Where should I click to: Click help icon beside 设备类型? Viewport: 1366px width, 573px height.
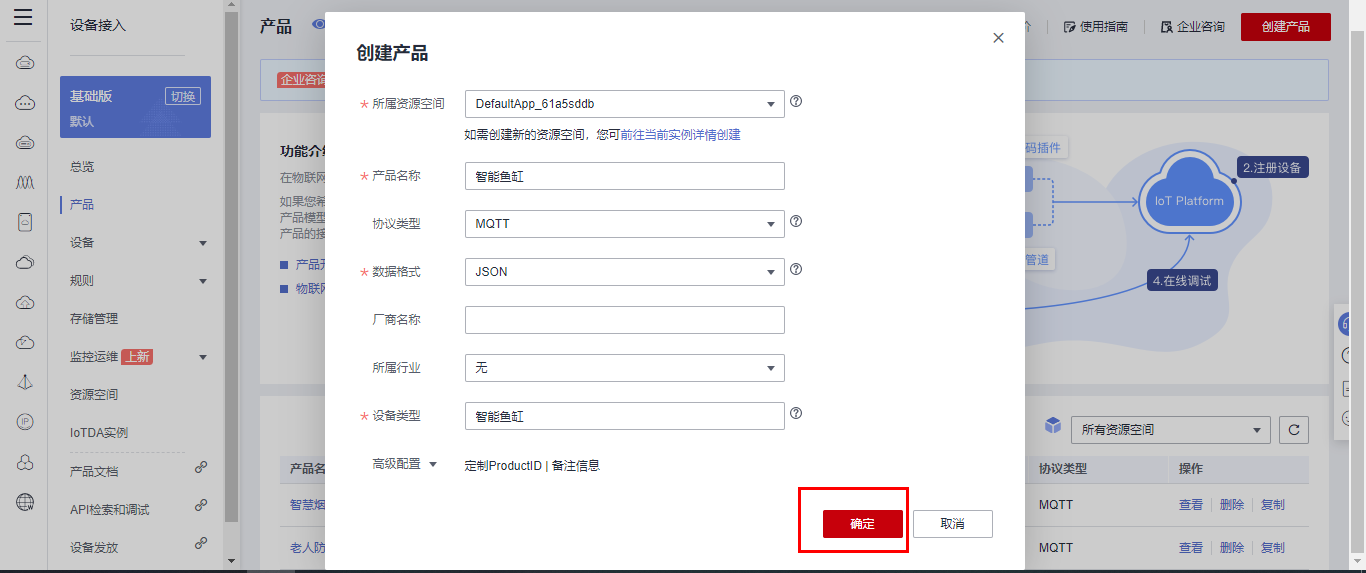(797, 413)
